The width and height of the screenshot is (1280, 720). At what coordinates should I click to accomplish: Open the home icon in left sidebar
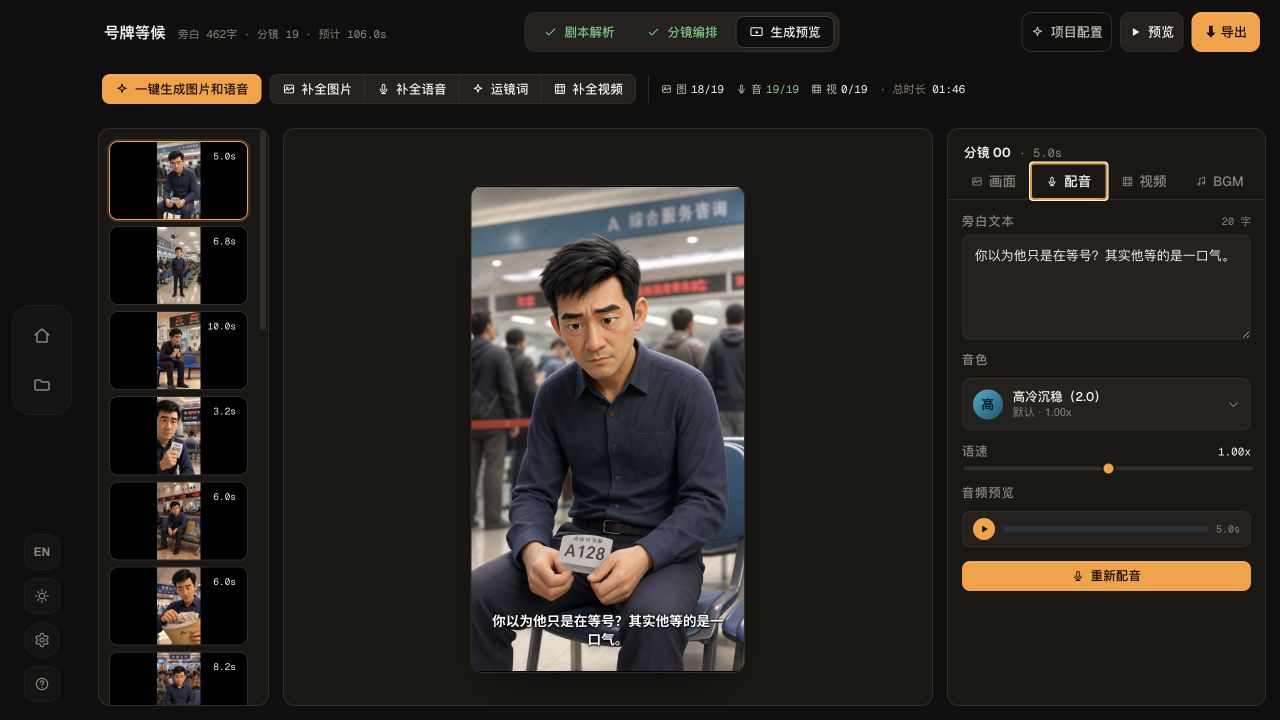[42, 336]
